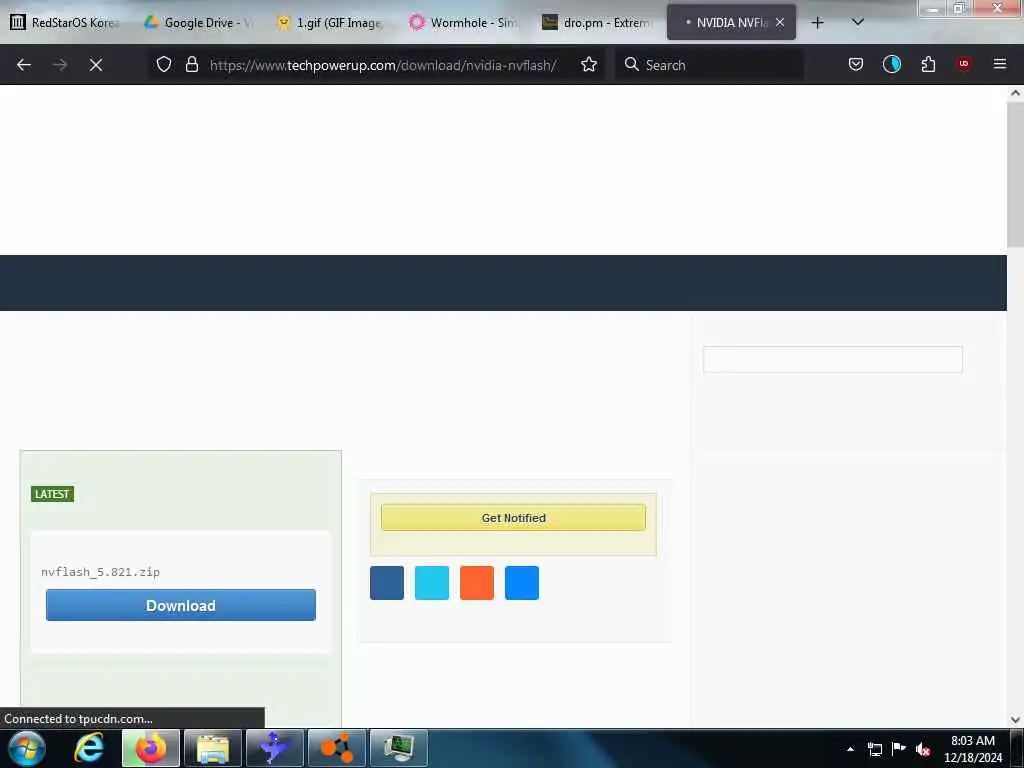
Task: Open the blue circular toolbar icon
Action: click(891, 64)
